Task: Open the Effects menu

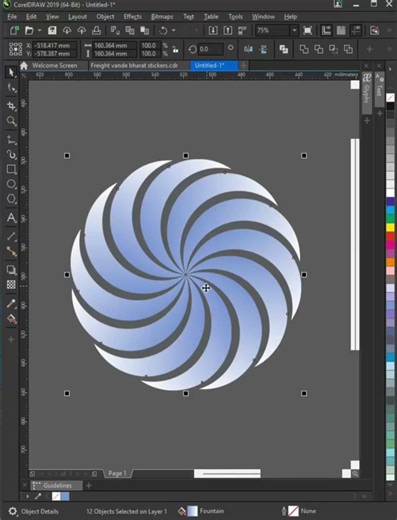Action: coord(132,17)
